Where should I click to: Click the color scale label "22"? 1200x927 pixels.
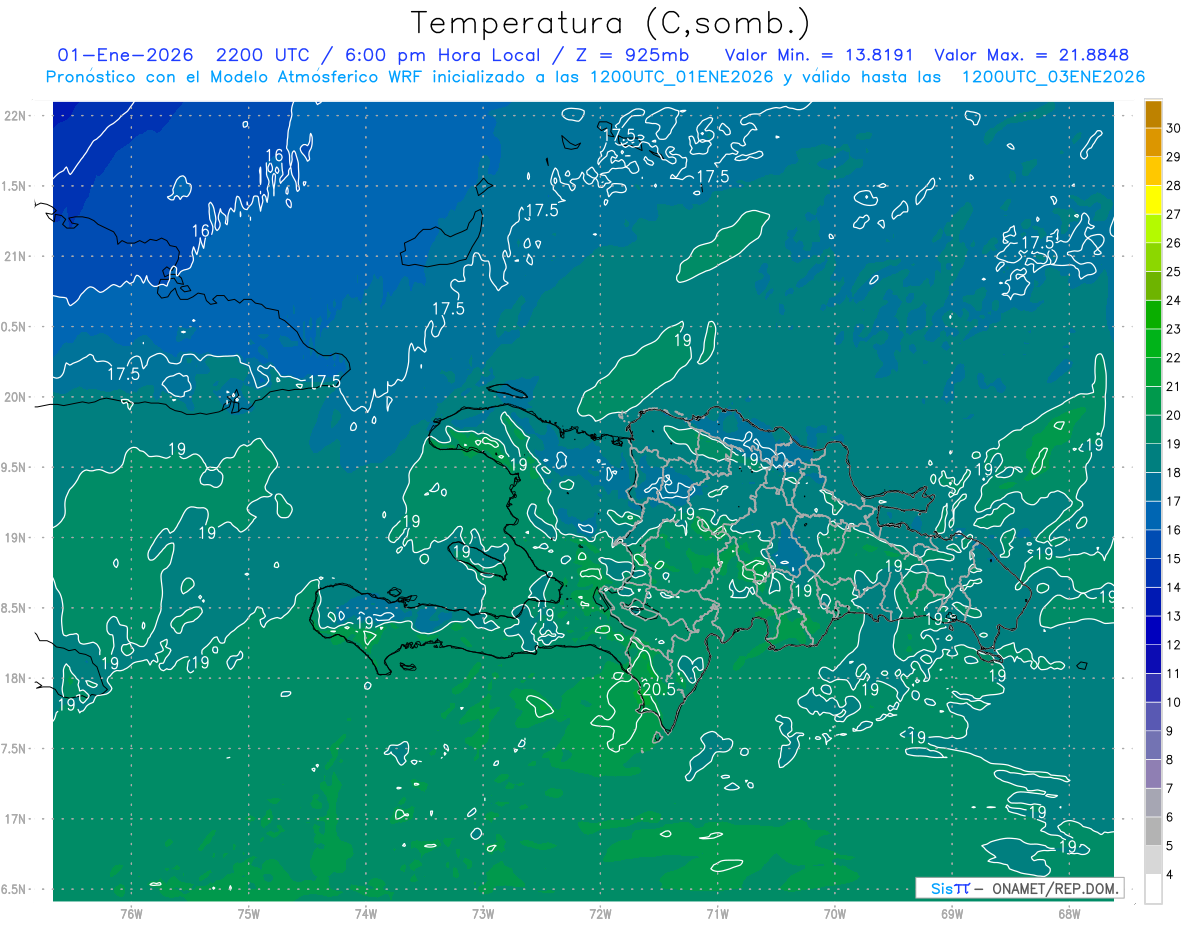coord(1174,358)
